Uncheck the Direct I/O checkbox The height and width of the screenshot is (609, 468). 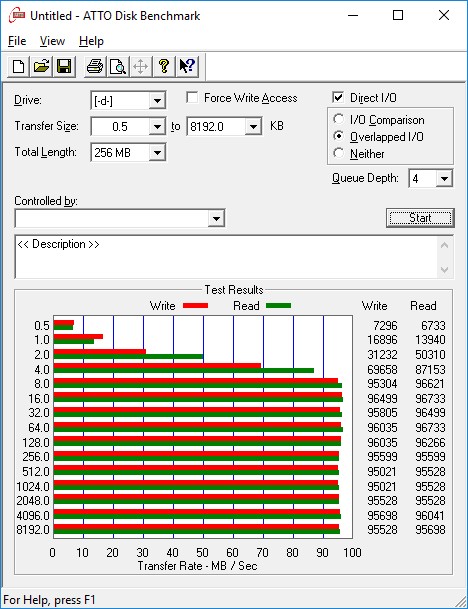[x=338, y=97]
